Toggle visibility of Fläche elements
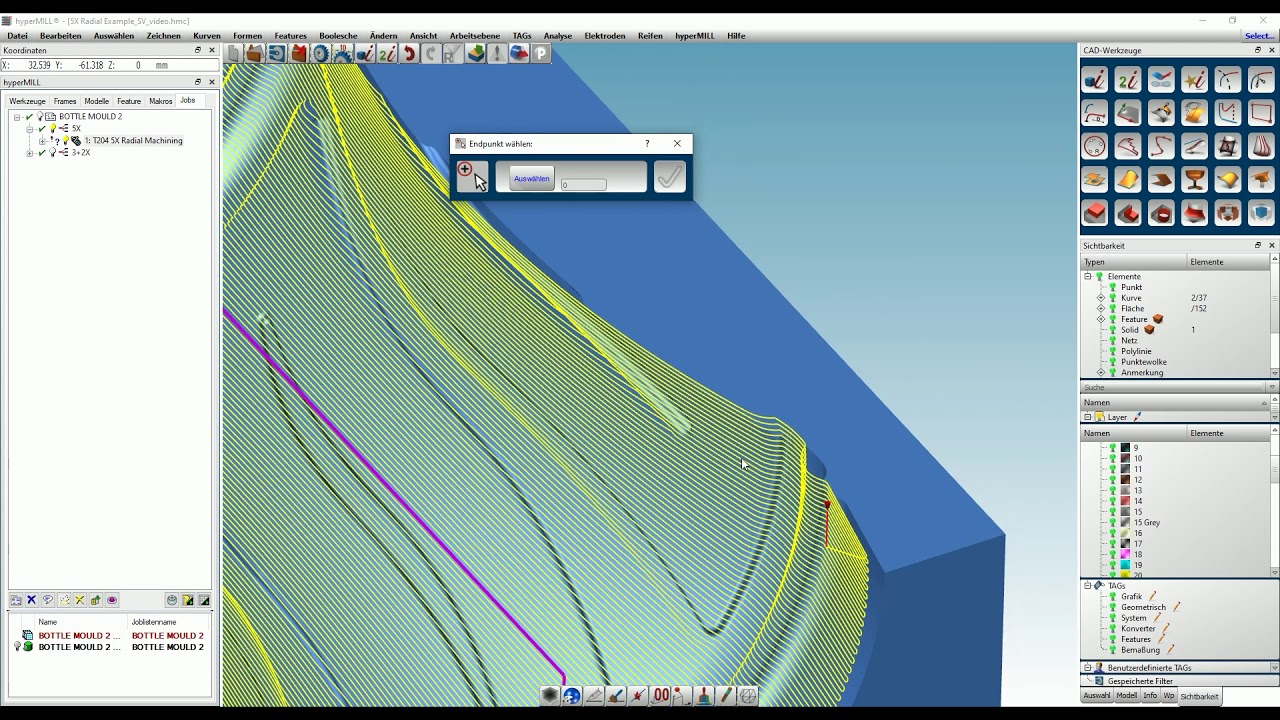Image resolution: width=1280 pixels, height=720 pixels. [1112, 309]
